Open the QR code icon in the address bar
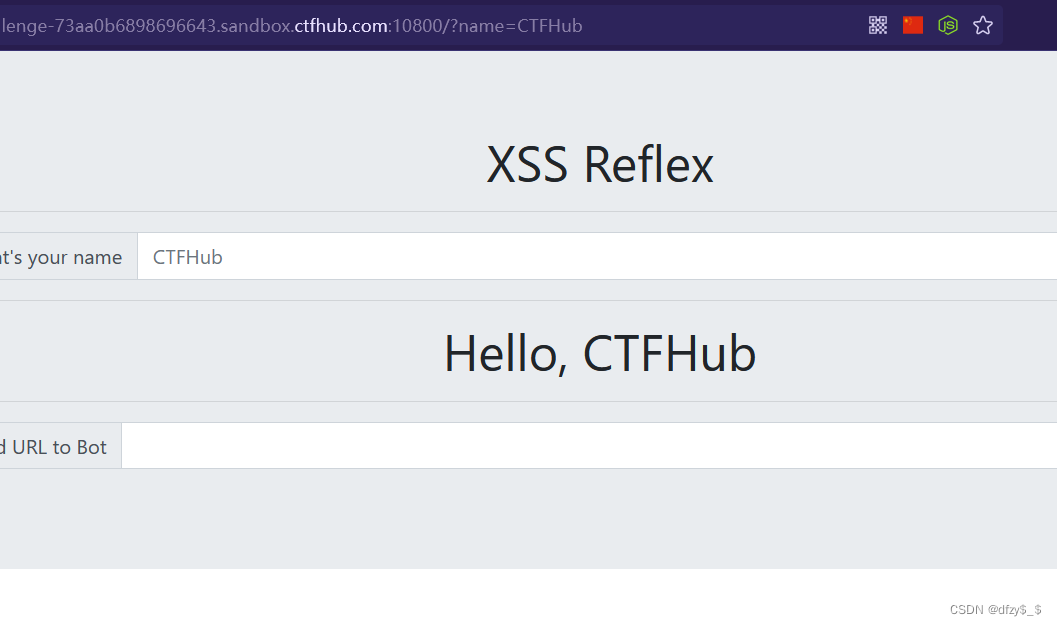The width and height of the screenshot is (1057, 626). [x=877, y=25]
